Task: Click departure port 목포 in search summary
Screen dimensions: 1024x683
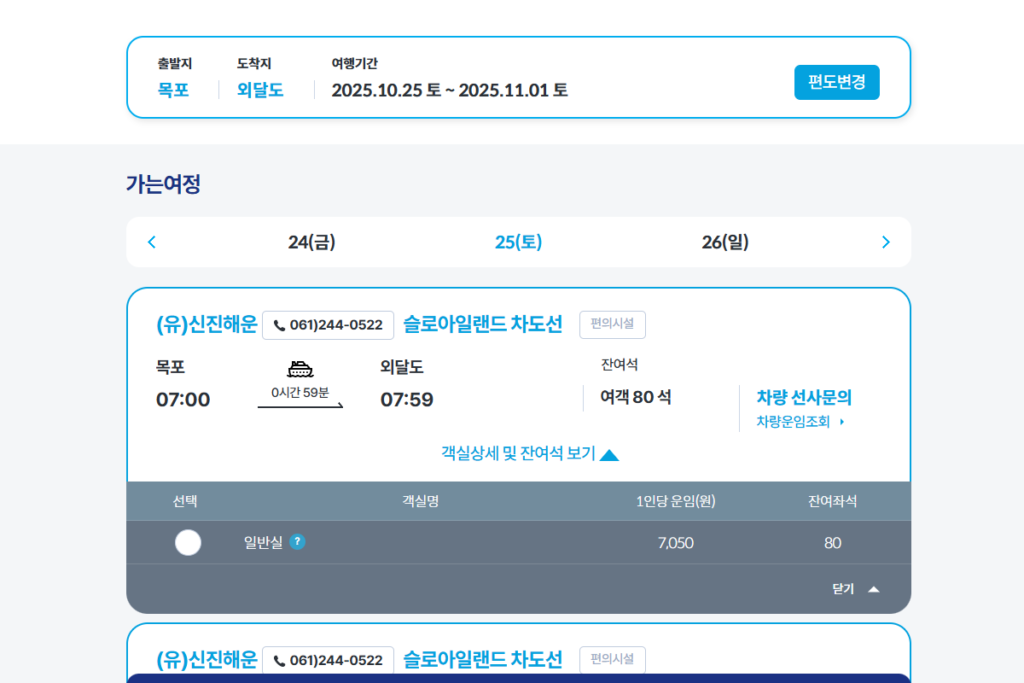Action: (173, 90)
